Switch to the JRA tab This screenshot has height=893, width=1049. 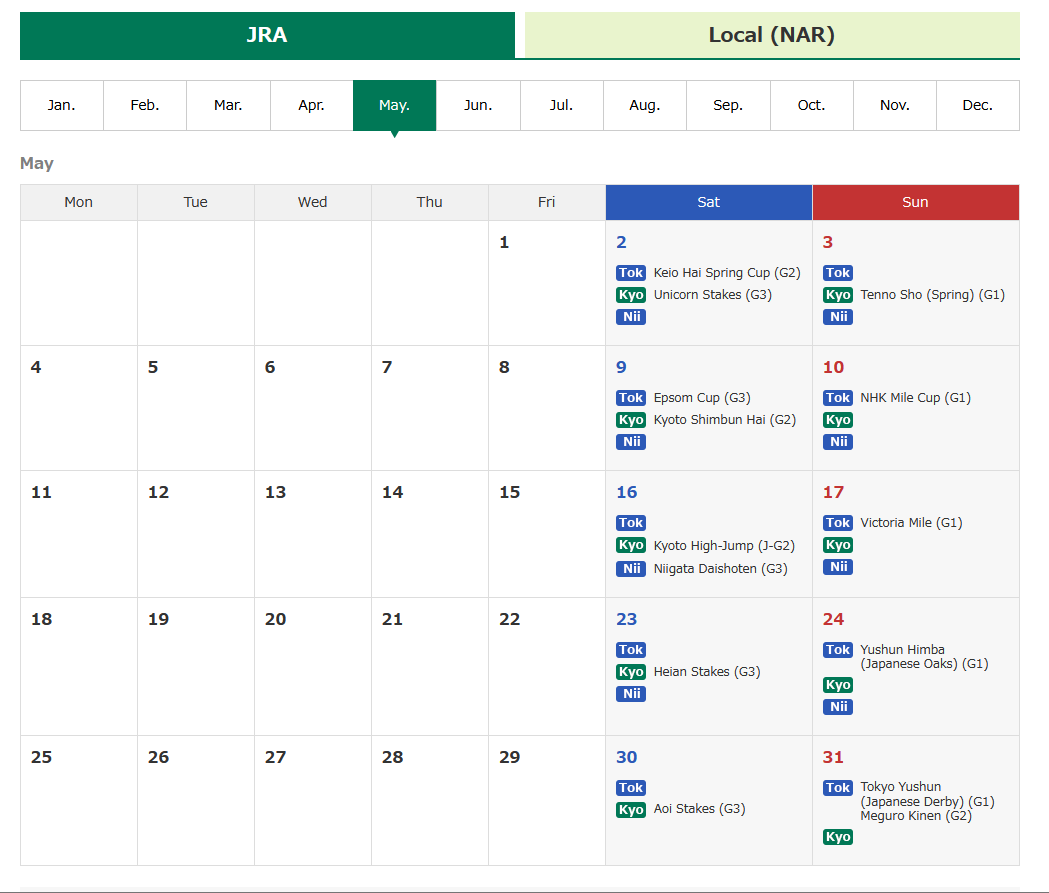coord(267,35)
